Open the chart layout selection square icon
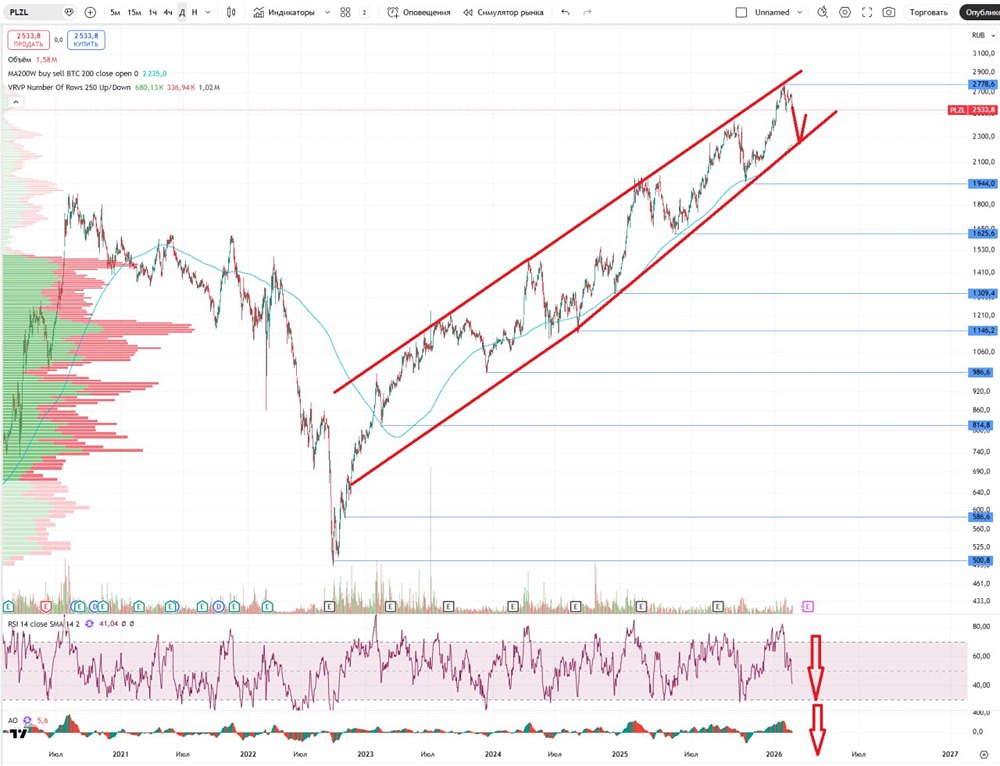The image size is (1000, 766). [741, 12]
